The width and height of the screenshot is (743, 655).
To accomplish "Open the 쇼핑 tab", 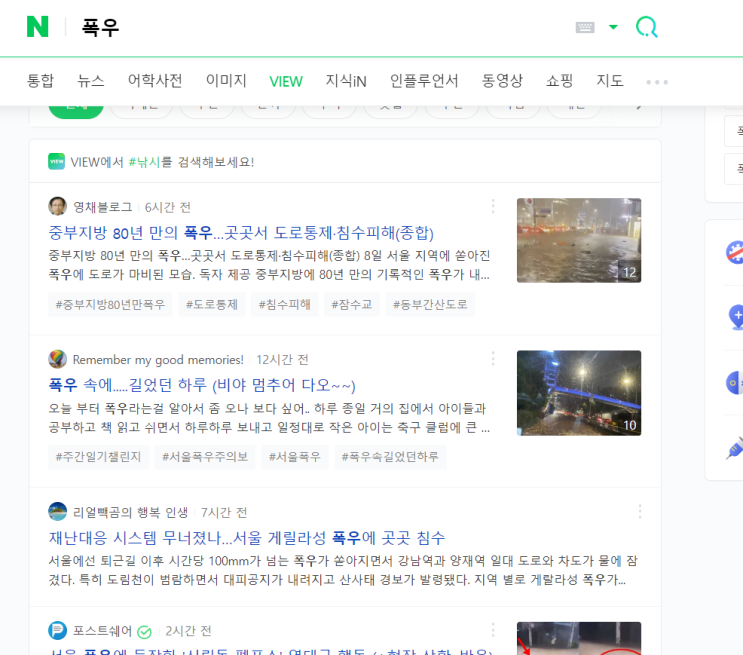I will click(x=560, y=81).
